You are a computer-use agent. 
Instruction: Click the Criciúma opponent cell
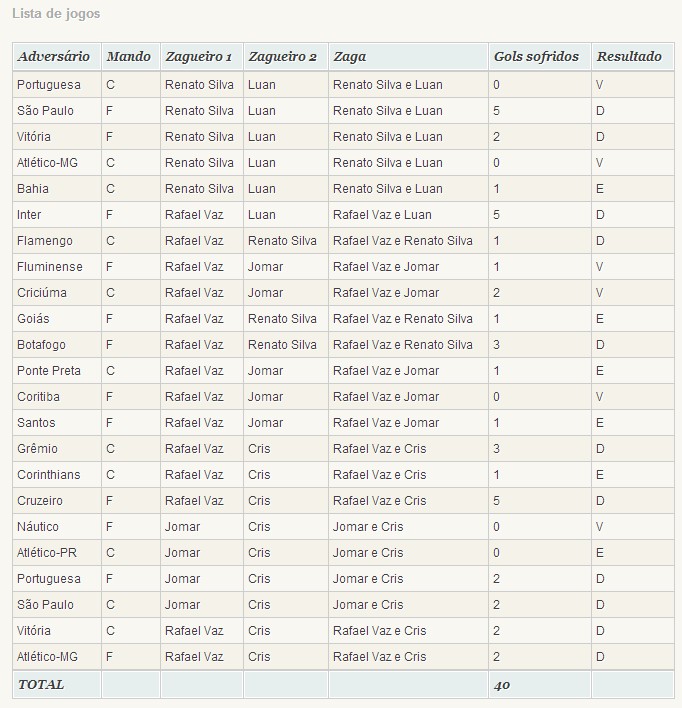tap(43, 293)
